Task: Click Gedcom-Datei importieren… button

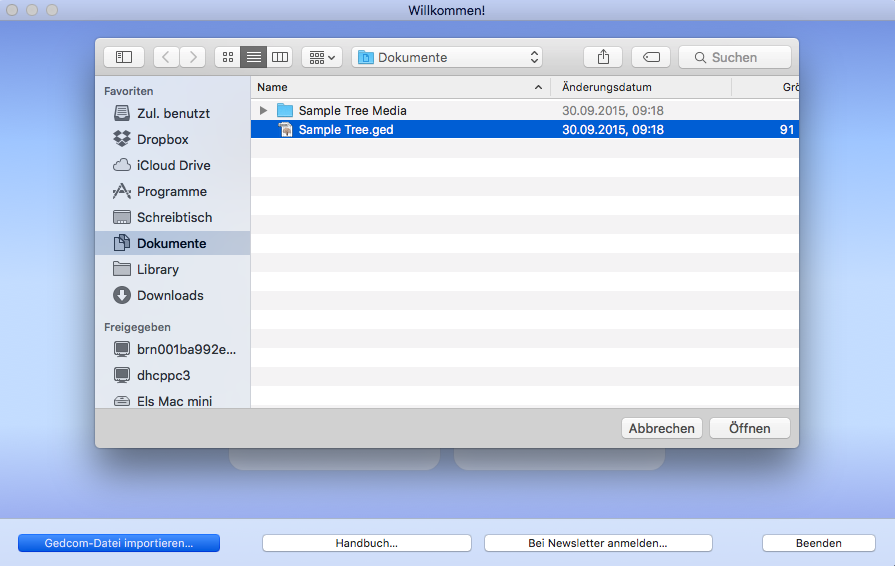Action: pos(119,543)
